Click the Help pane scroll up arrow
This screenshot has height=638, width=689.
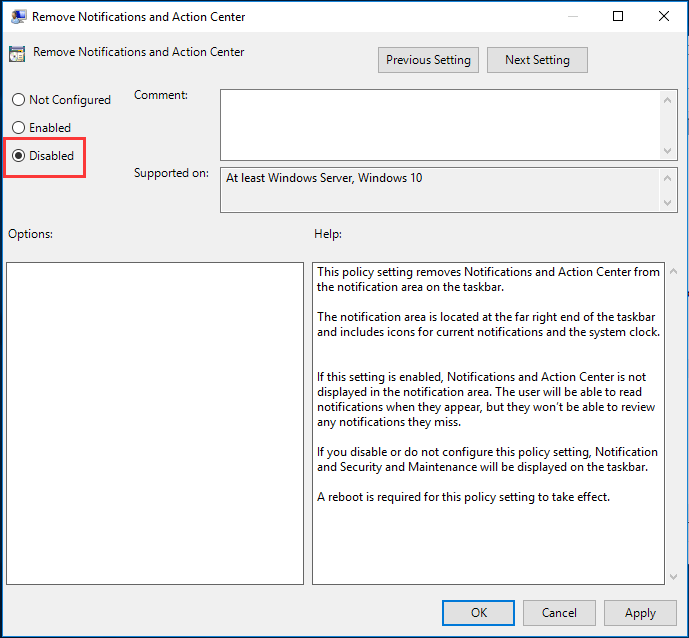[673, 272]
